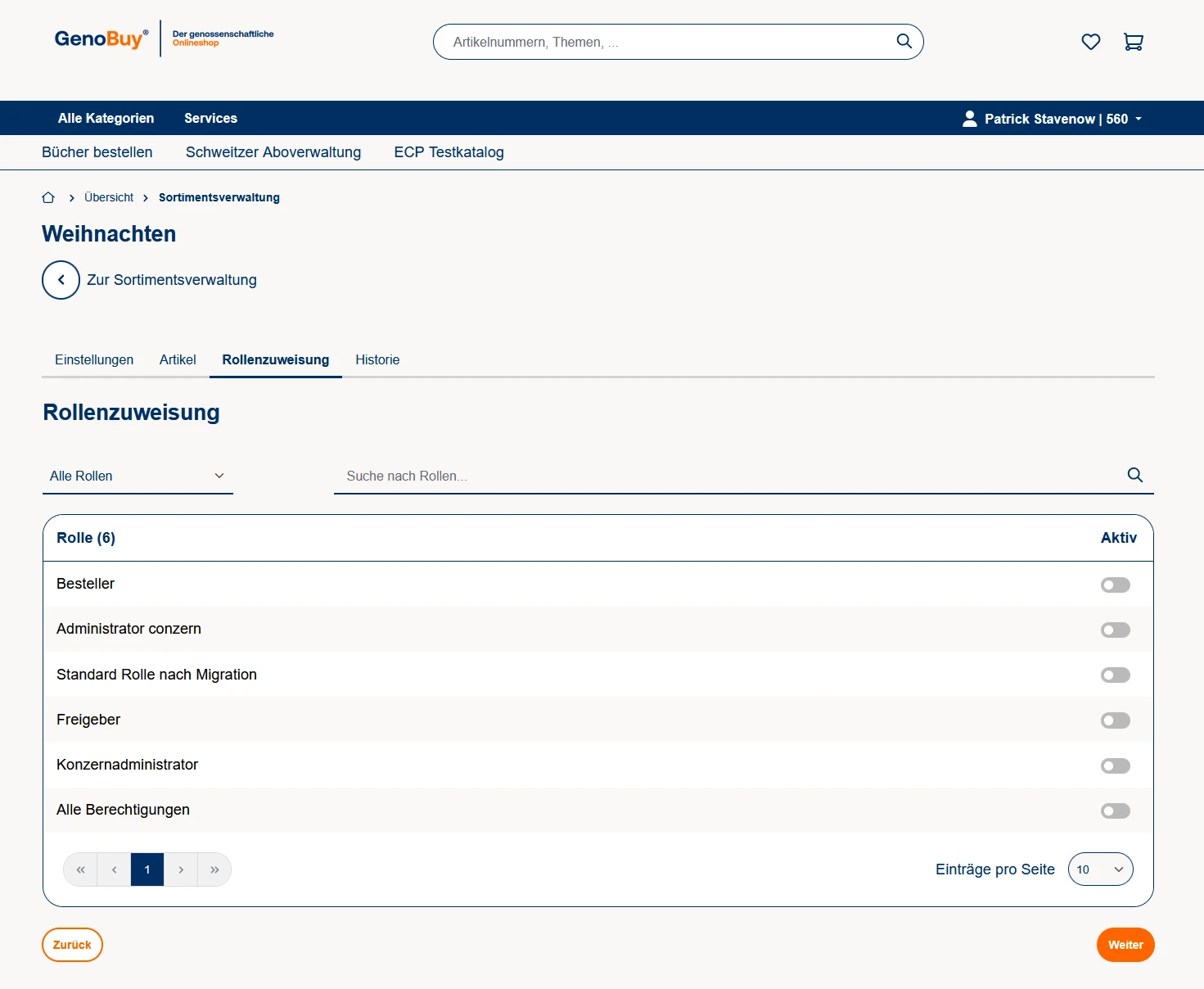Open the Historie tab
The width and height of the screenshot is (1204, 989).
coord(377,359)
